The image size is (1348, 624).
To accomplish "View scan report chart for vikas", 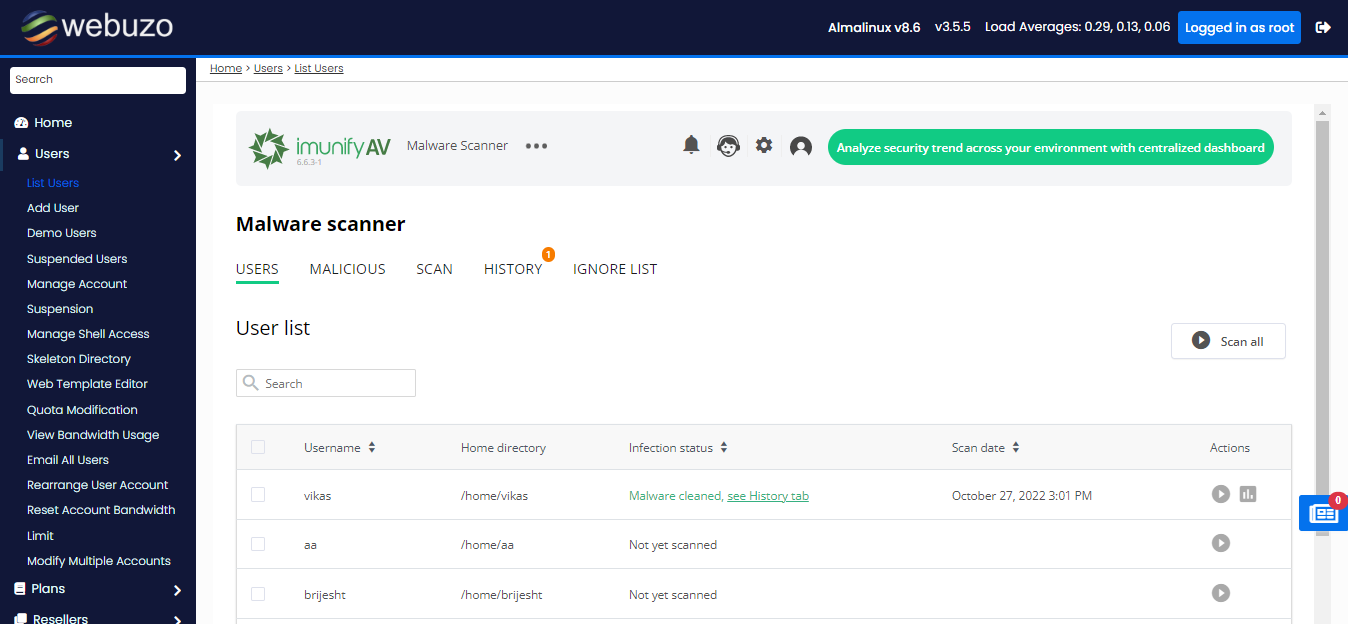I will [1248, 494].
